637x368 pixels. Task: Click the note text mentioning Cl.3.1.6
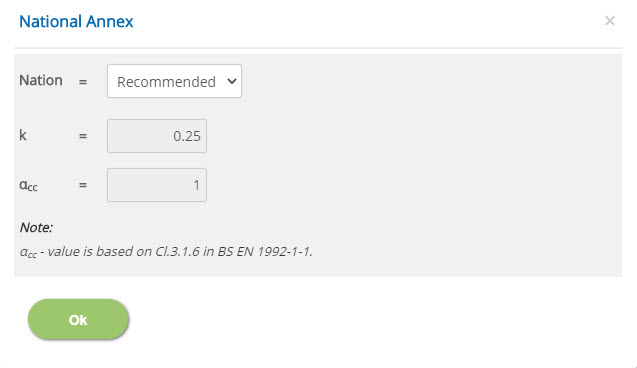pyautogui.click(x=166, y=252)
